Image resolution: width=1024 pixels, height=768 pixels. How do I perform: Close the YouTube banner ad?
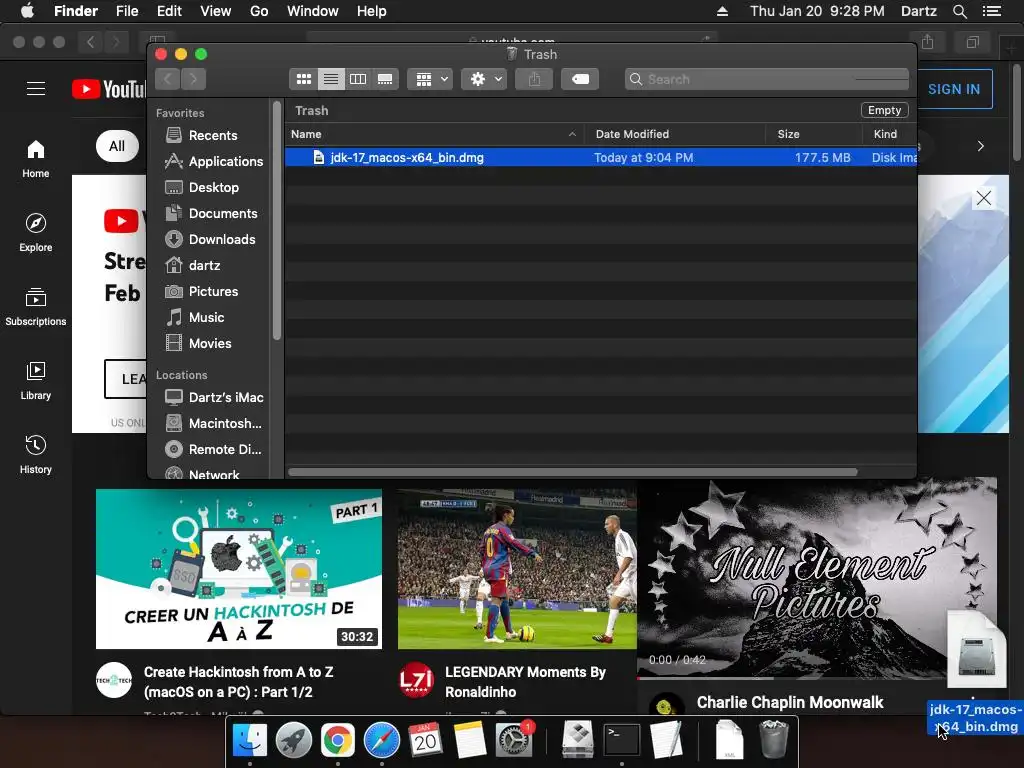pos(984,199)
